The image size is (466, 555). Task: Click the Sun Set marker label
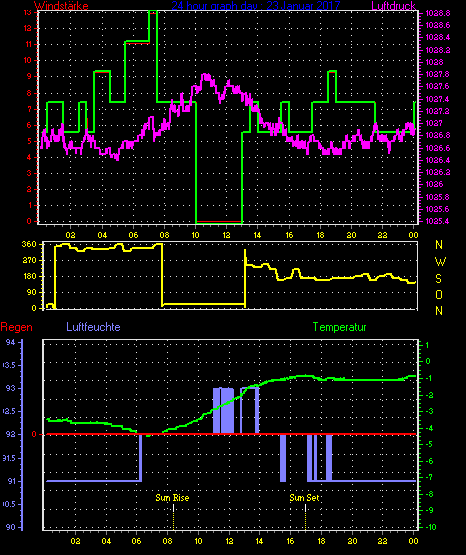point(304,498)
